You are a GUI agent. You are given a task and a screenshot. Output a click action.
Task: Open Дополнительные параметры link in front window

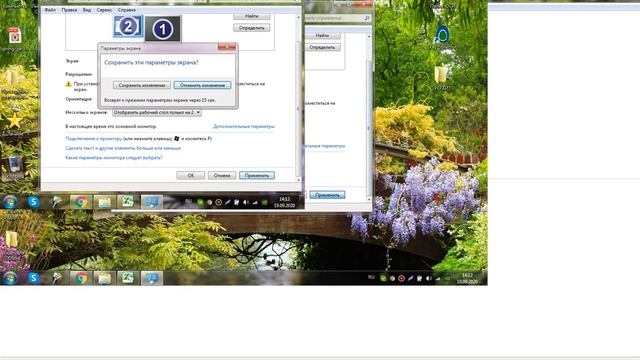tap(244, 127)
